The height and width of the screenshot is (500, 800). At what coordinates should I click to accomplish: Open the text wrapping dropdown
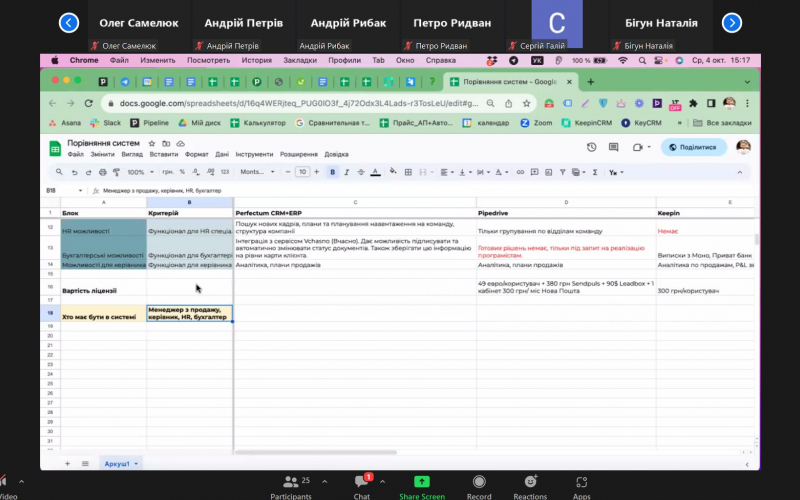(x=483, y=172)
